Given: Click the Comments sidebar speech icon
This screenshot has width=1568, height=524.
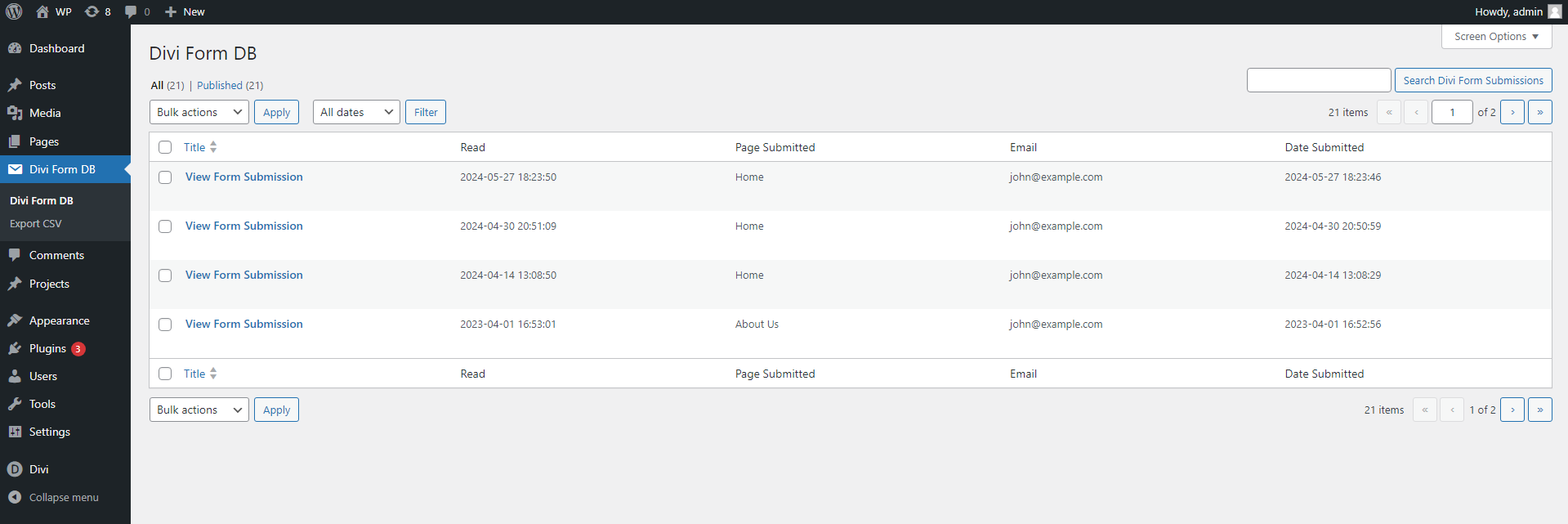Looking at the screenshot, I should pyautogui.click(x=15, y=255).
